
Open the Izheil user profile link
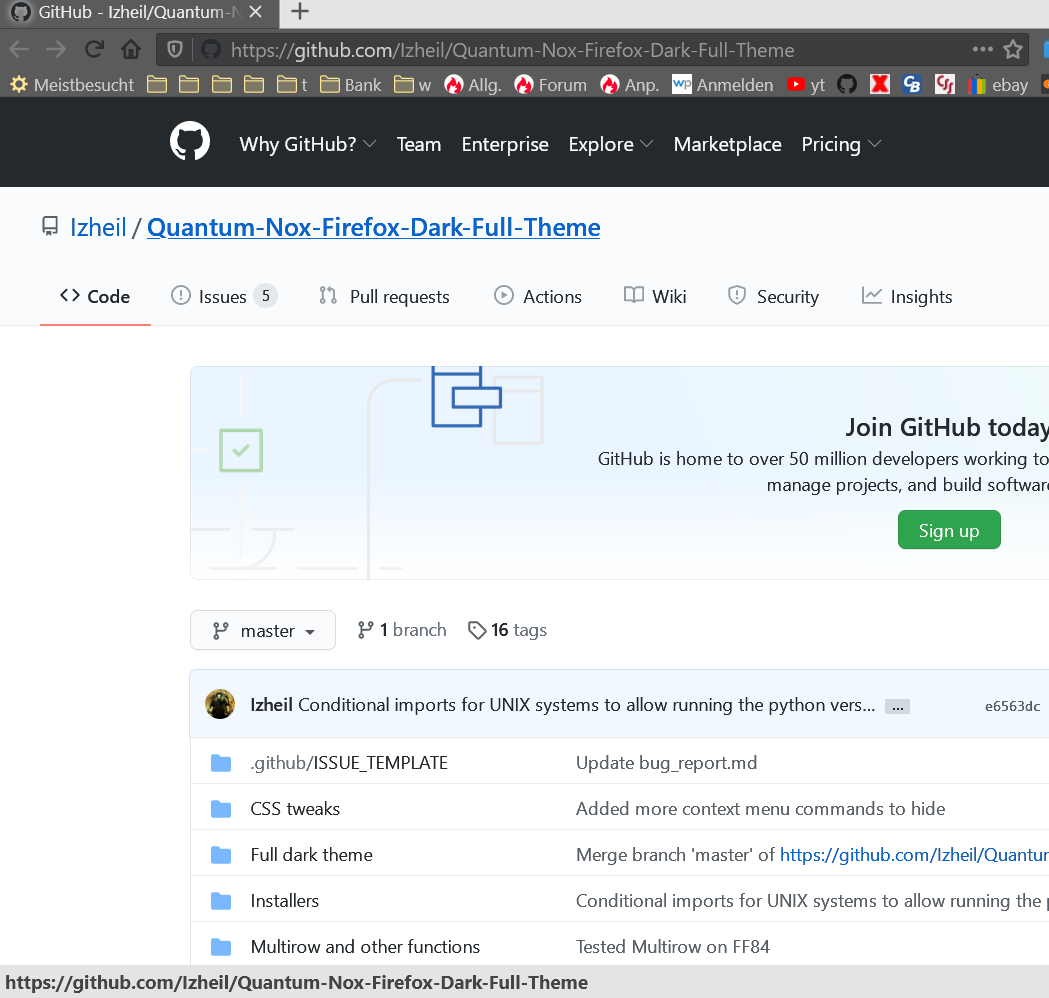(x=98, y=227)
